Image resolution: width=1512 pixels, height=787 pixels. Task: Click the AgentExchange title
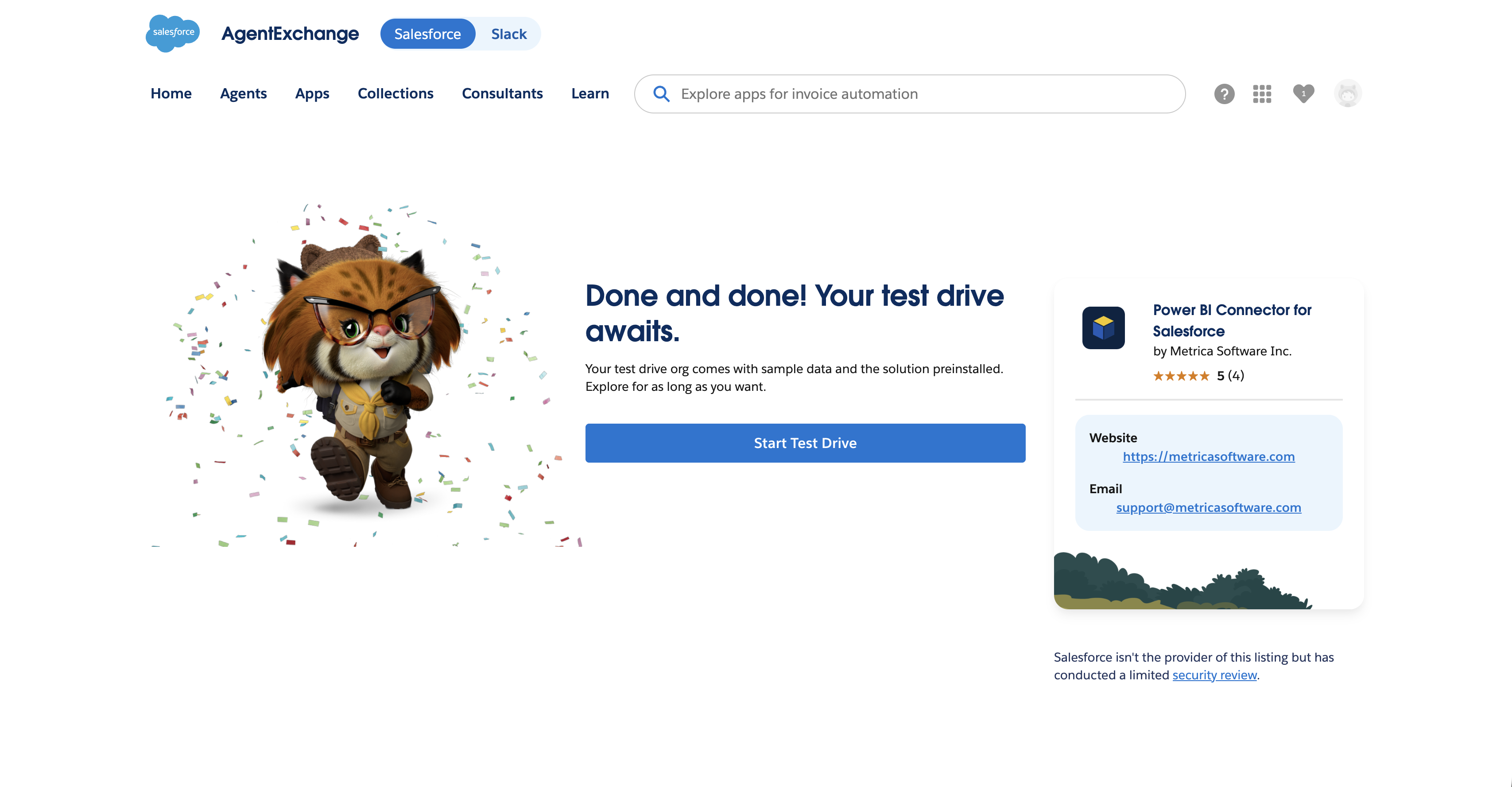290,34
